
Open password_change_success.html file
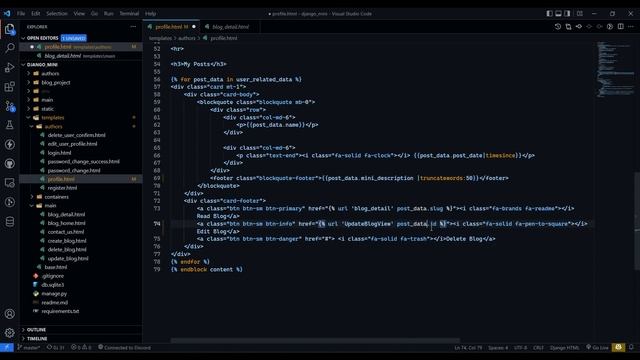pyautogui.click(x=84, y=162)
